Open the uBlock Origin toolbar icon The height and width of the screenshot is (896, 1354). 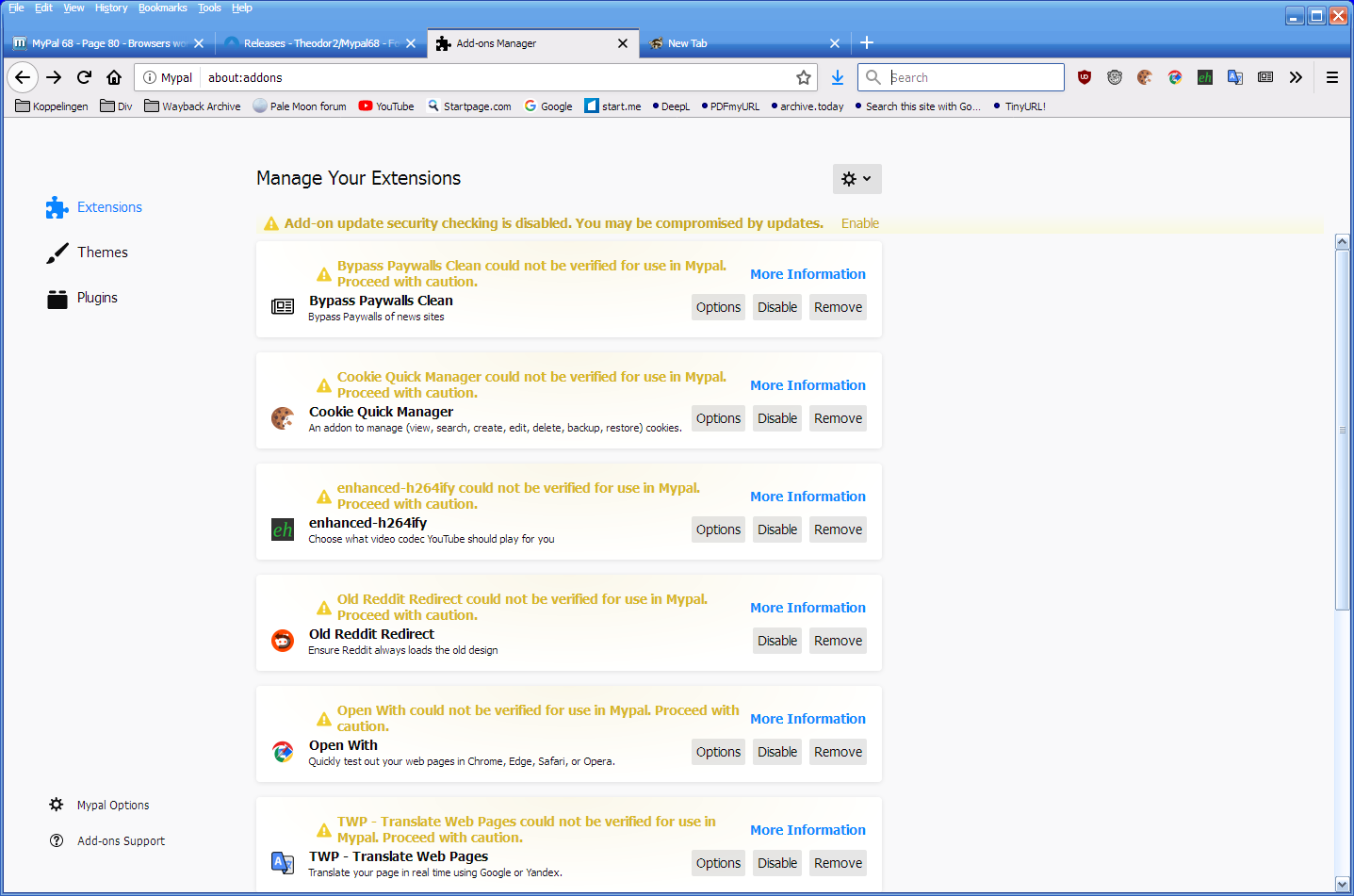[x=1085, y=77]
